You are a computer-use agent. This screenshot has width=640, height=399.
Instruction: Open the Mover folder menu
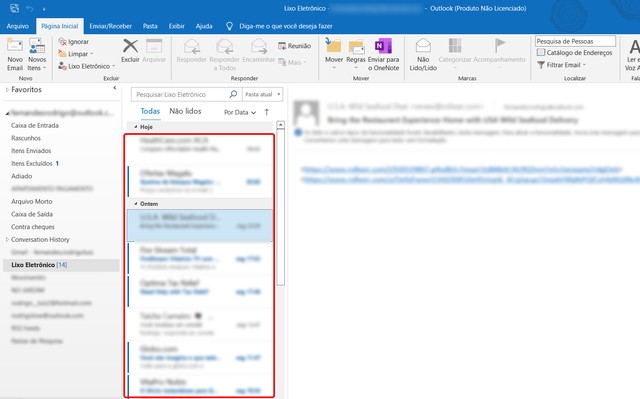333,54
